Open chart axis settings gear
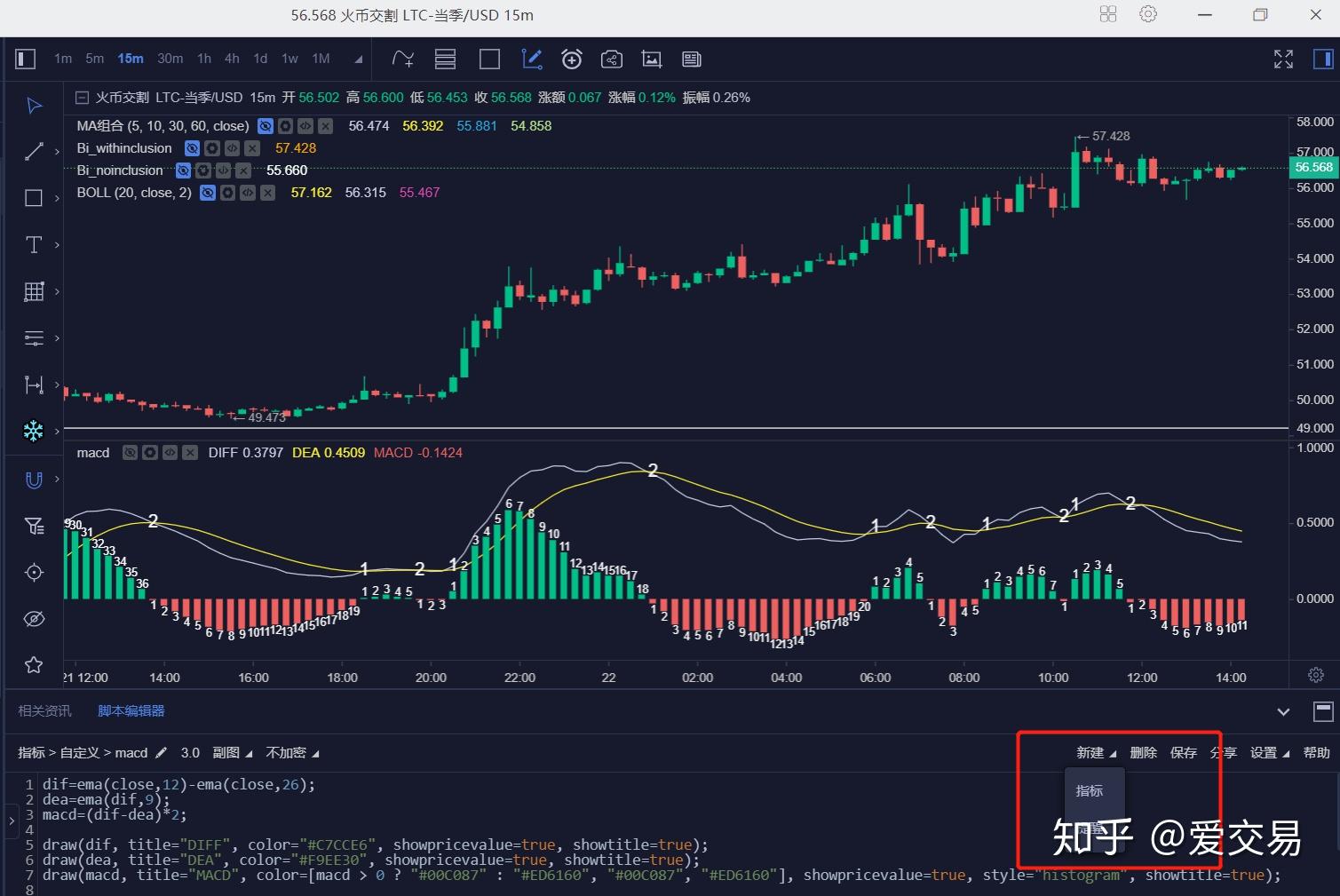The height and width of the screenshot is (896, 1340). coord(1316,675)
